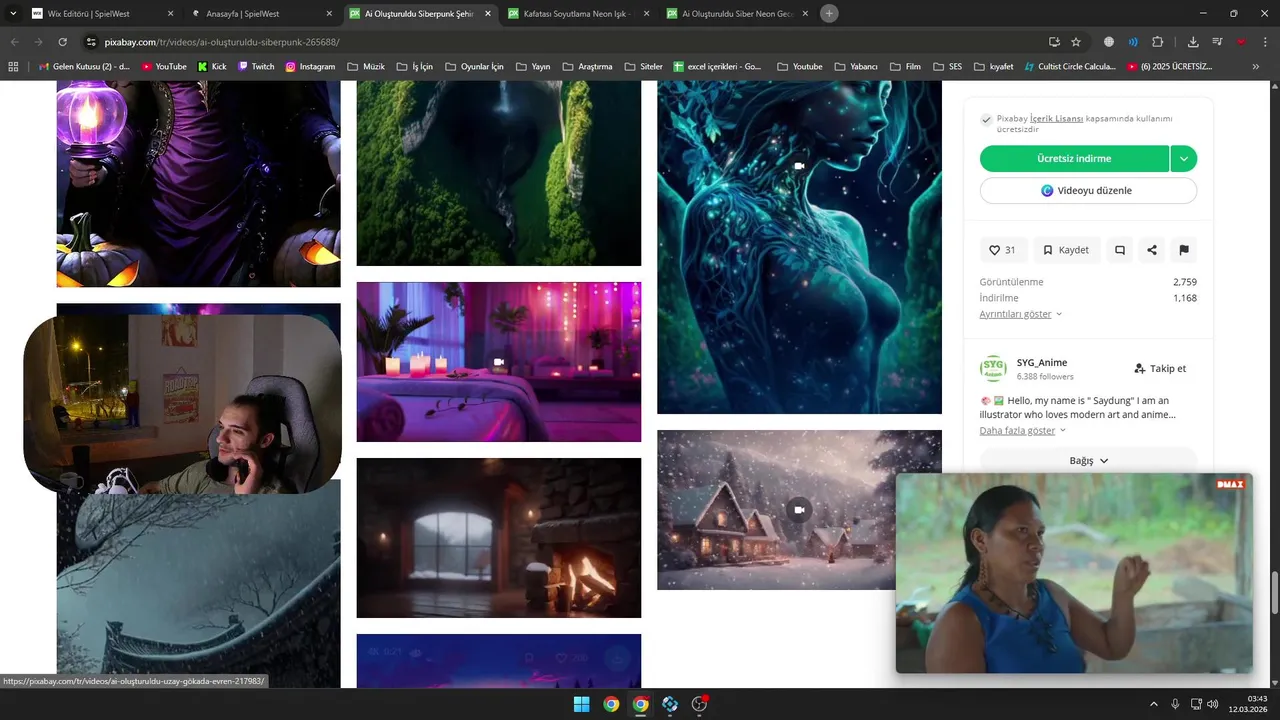Reload the Pixabay page
This screenshot has width=1280, height=720.
(62, 42)
